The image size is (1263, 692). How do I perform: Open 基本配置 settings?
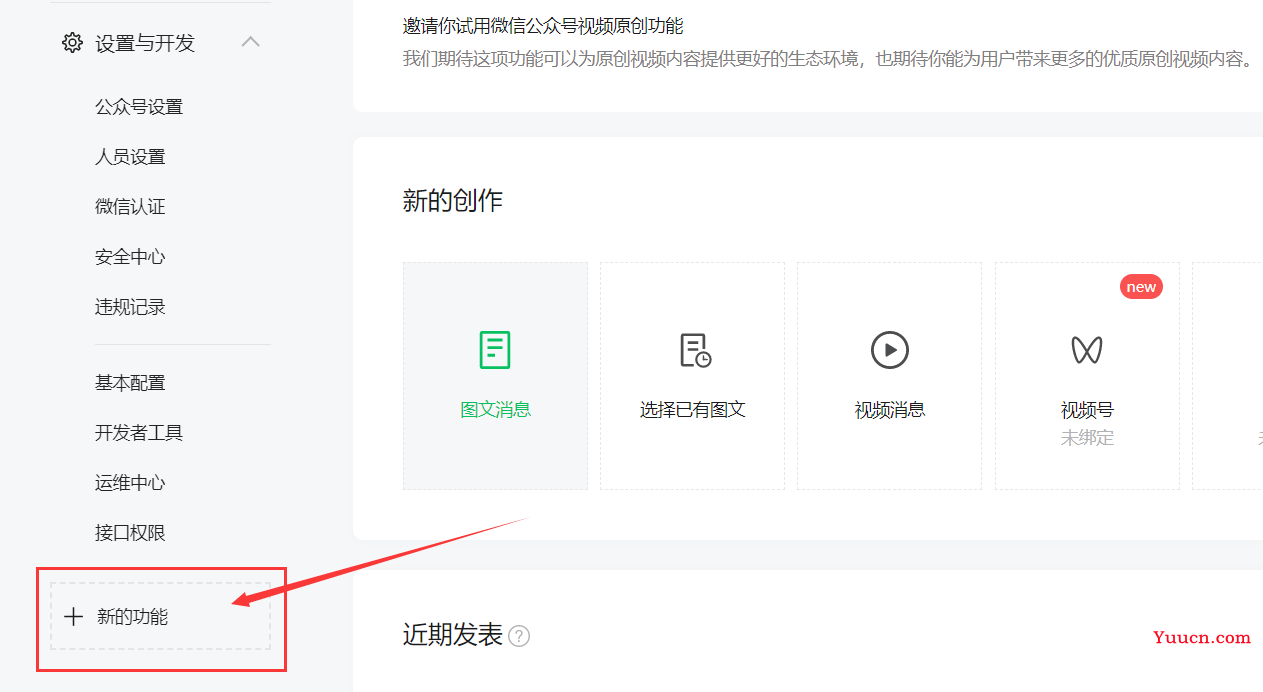click(130, 383)
